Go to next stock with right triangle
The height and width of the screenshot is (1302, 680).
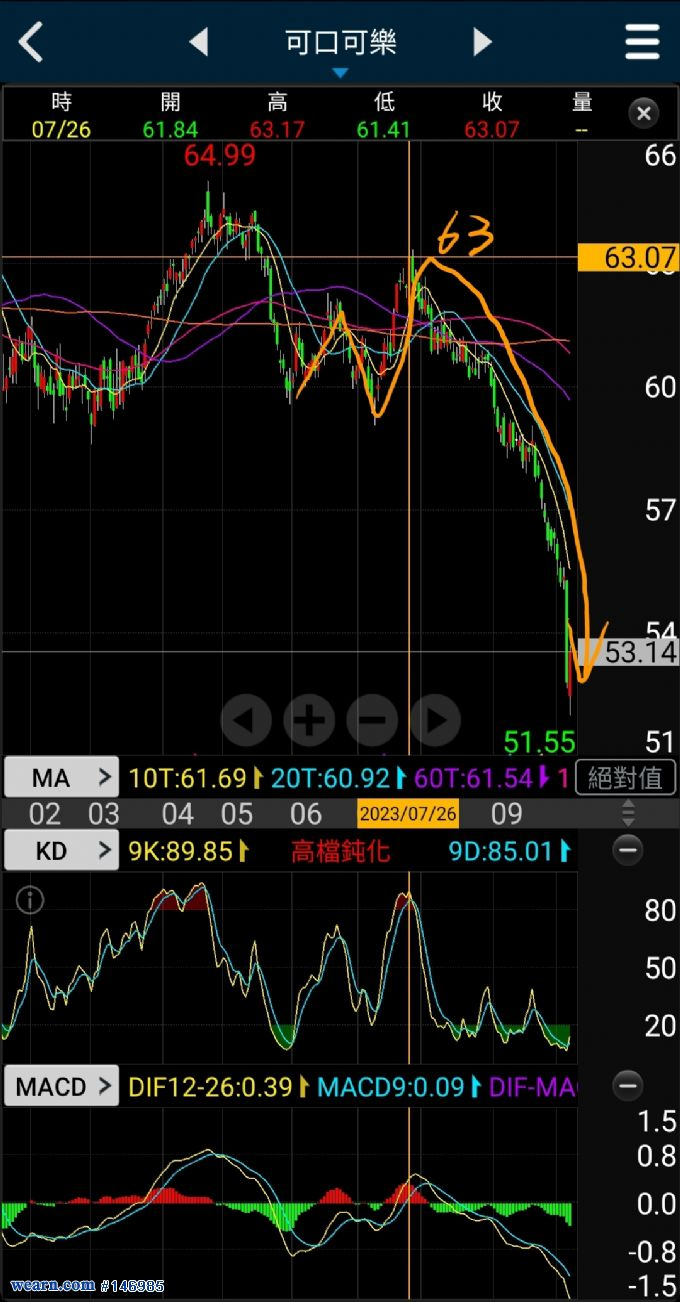[x=482, y=42]
